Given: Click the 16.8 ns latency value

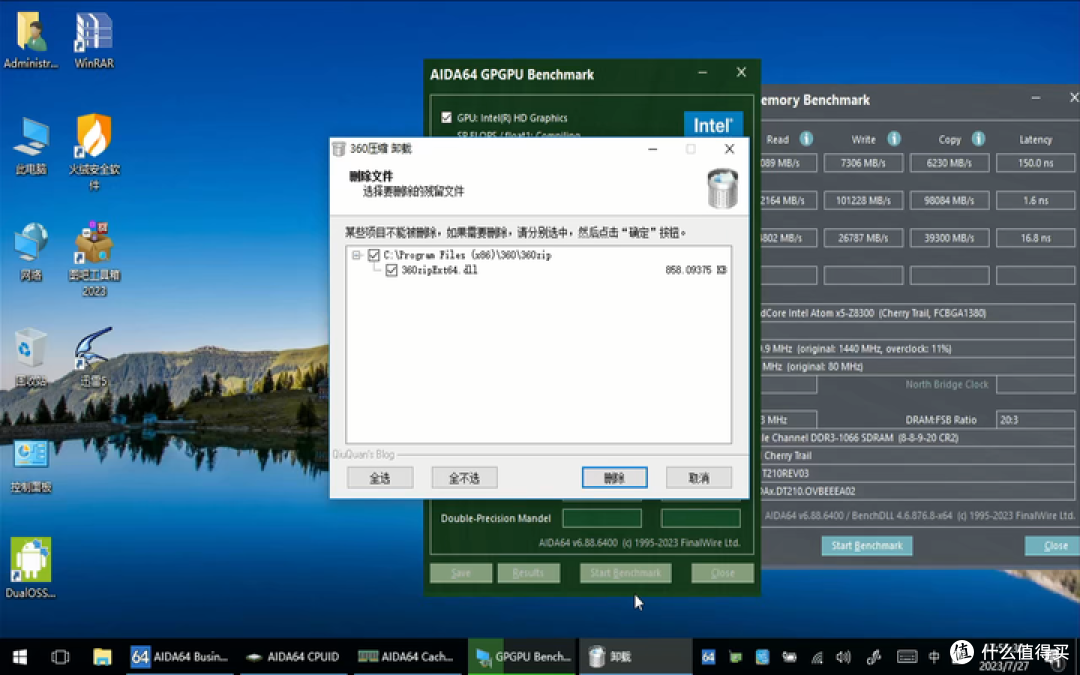Looking at the screenshot, I should [x=1035, y=238].
